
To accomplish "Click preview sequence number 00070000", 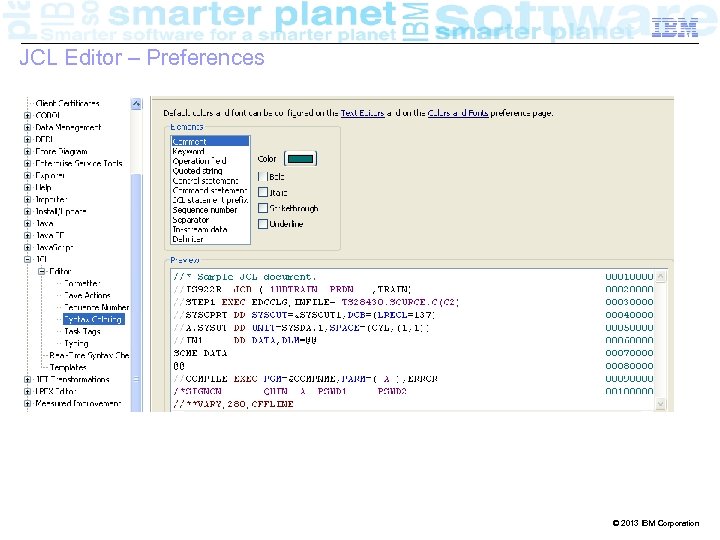I will [629, 353].
